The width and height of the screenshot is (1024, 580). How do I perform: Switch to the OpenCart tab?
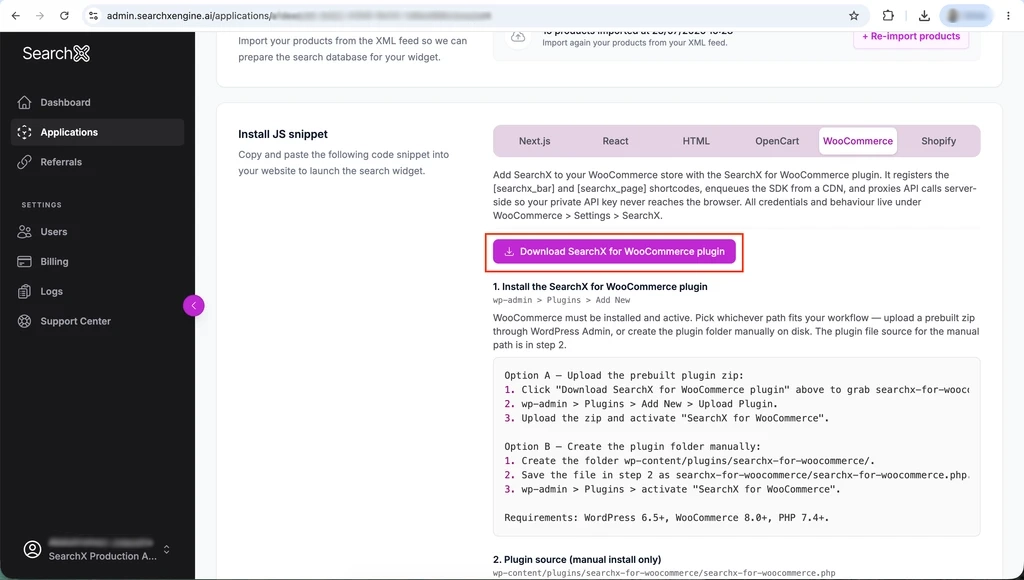tap(777, 141)
